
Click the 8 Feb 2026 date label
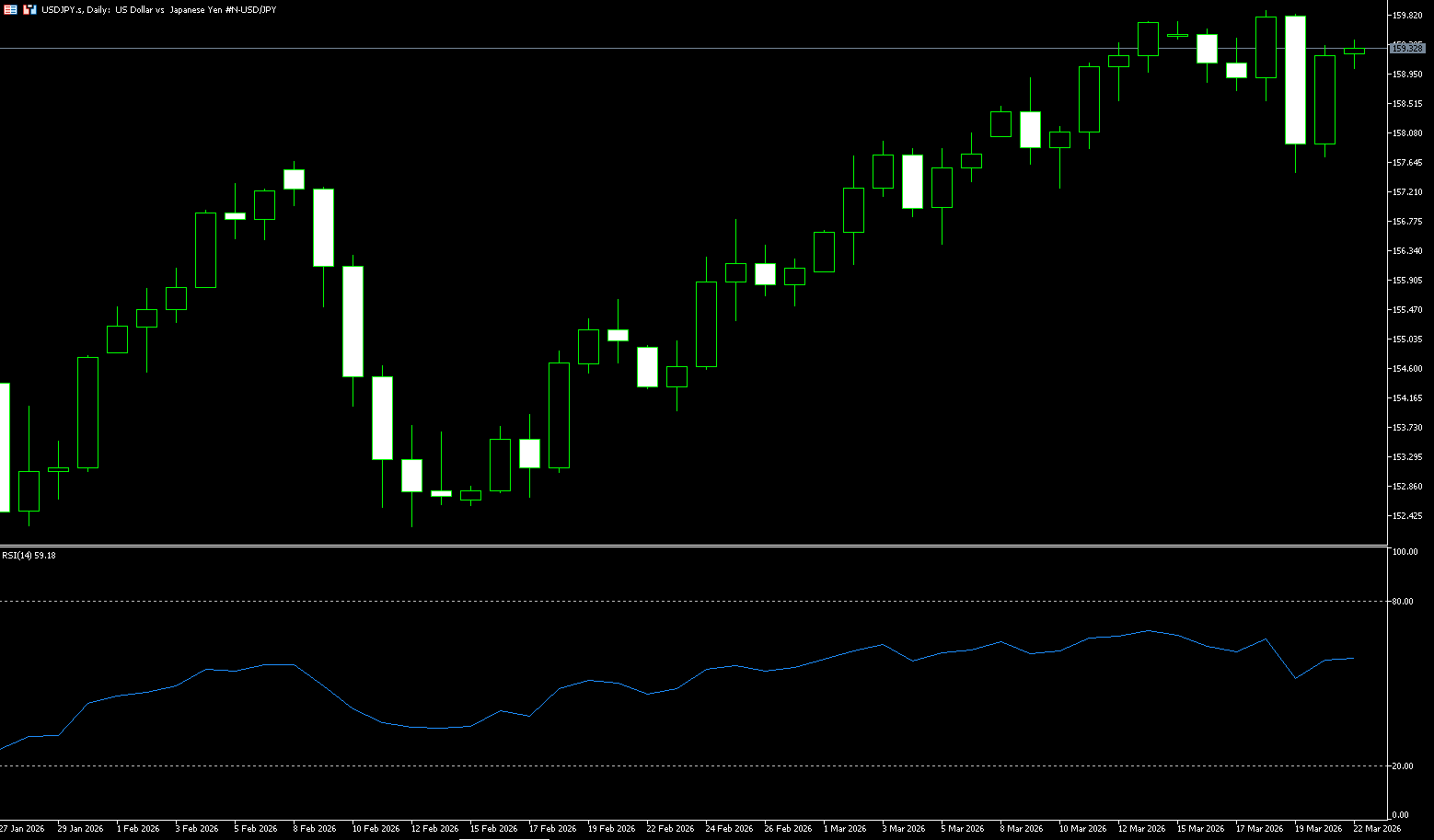coord(315,829)
